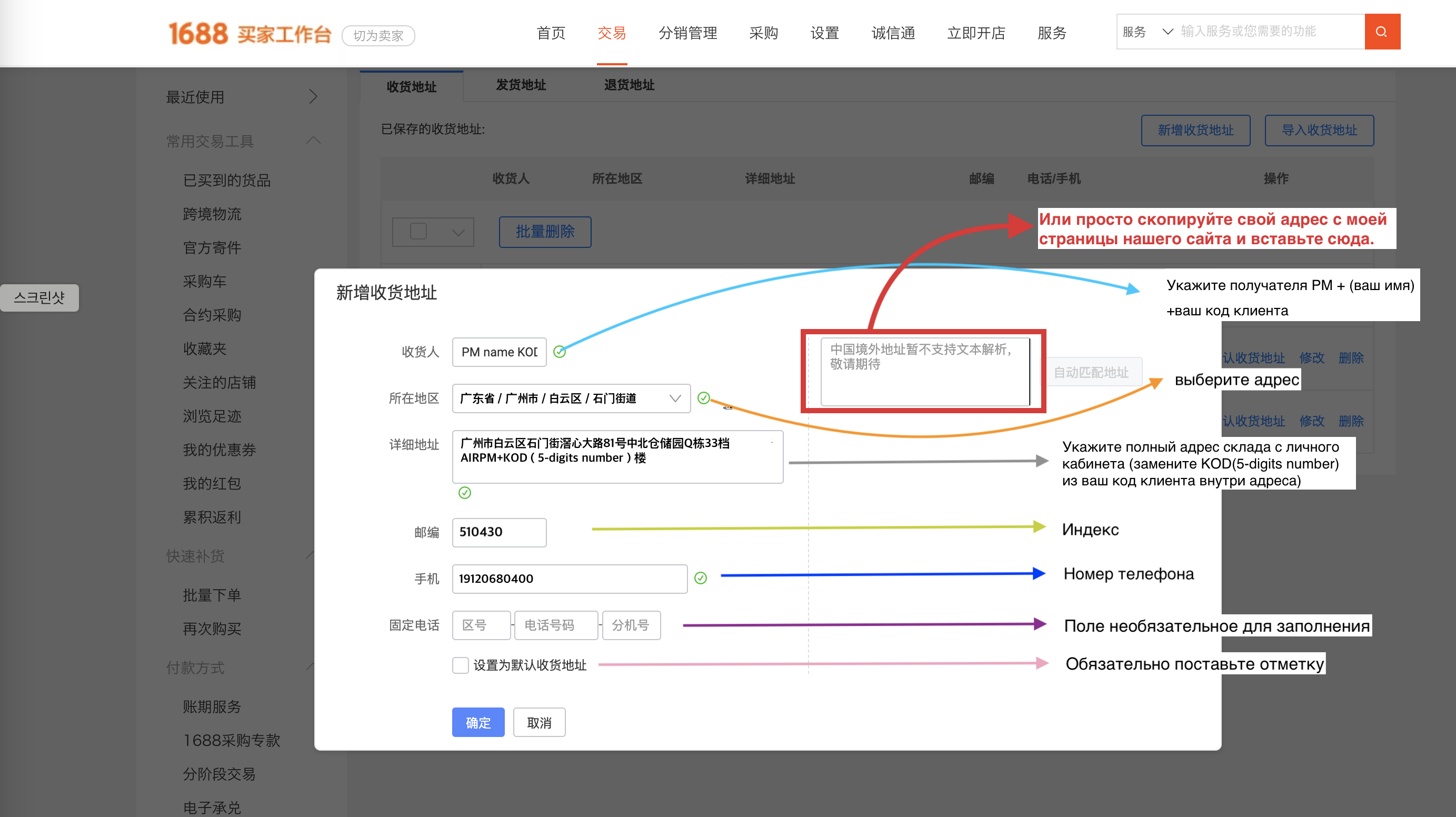Click green checkmark beside region selector
Image resolution: width=1456 pixels, height=817 pixels.
click(x=703, y=398)
